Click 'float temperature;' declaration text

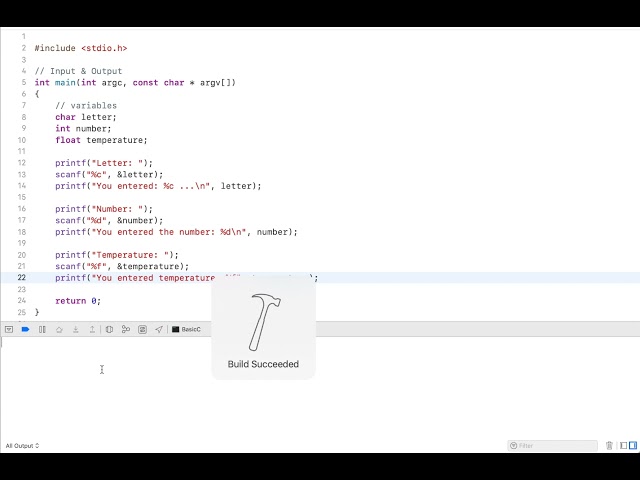(x=101, y=140)
